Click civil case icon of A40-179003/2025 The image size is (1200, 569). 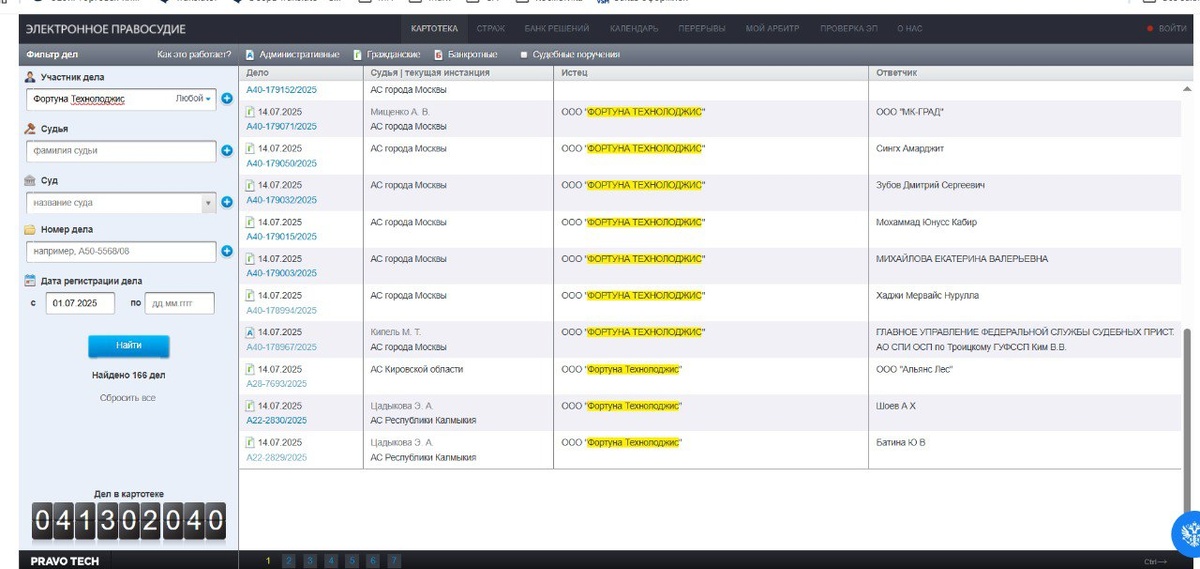click(251, 259)
